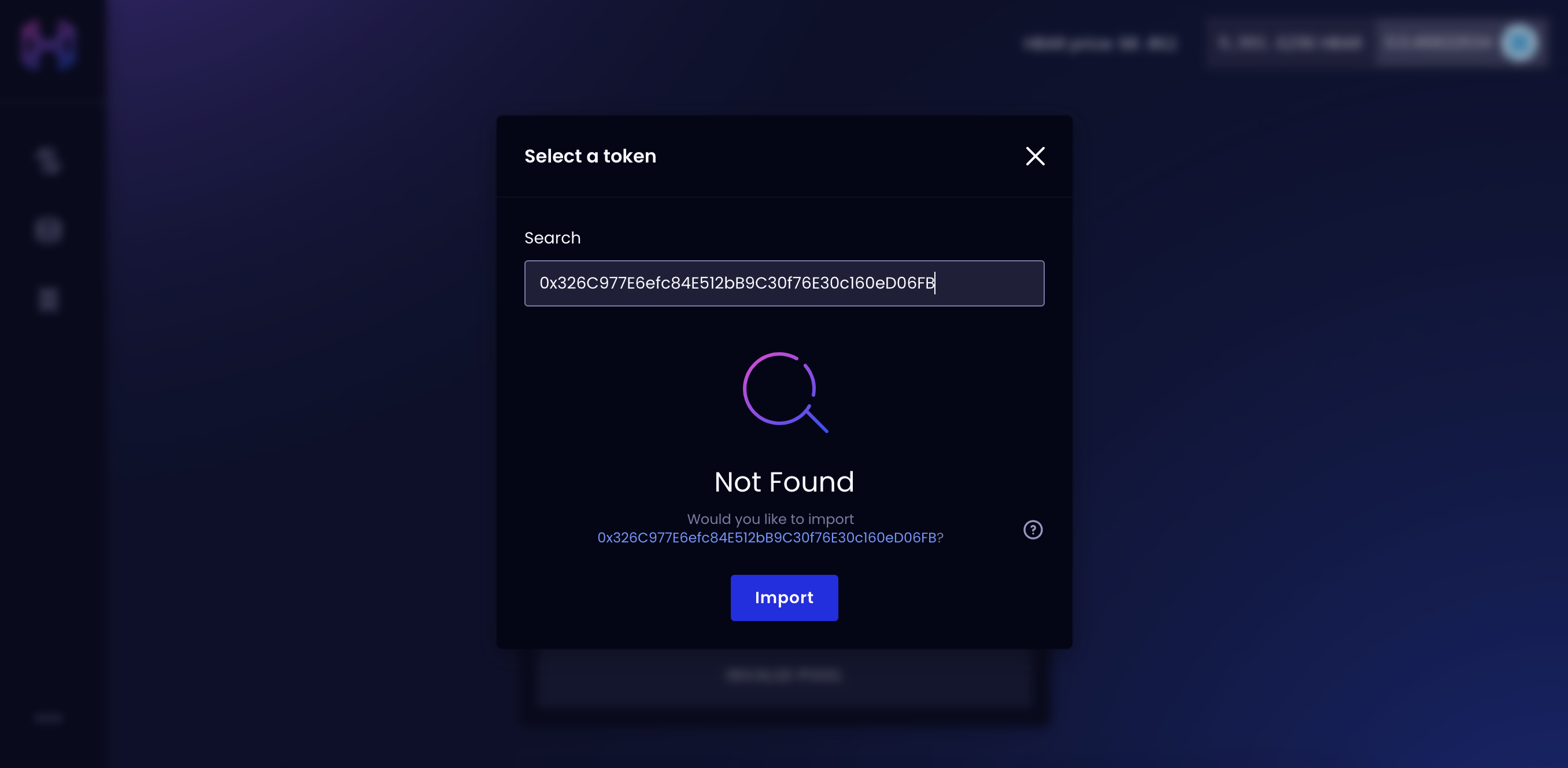
Task: Click blurred wallet address beside the avatar
Action: (1437, 43)
